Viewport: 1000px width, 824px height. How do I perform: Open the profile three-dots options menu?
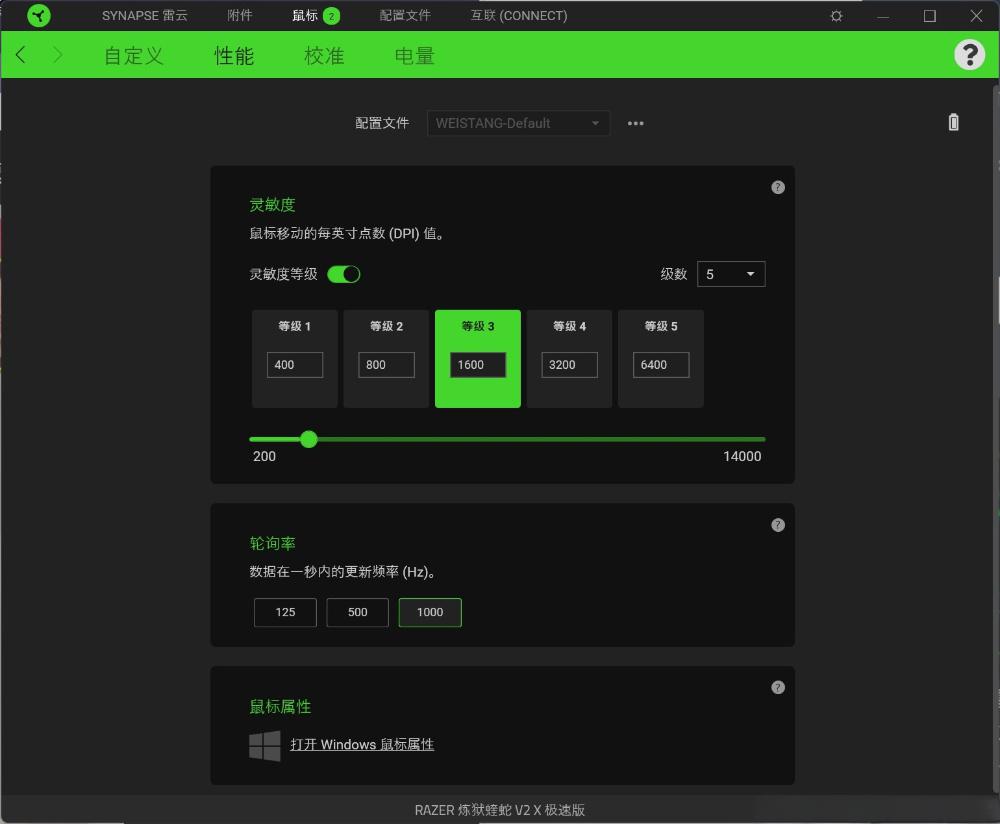(636, 123)
